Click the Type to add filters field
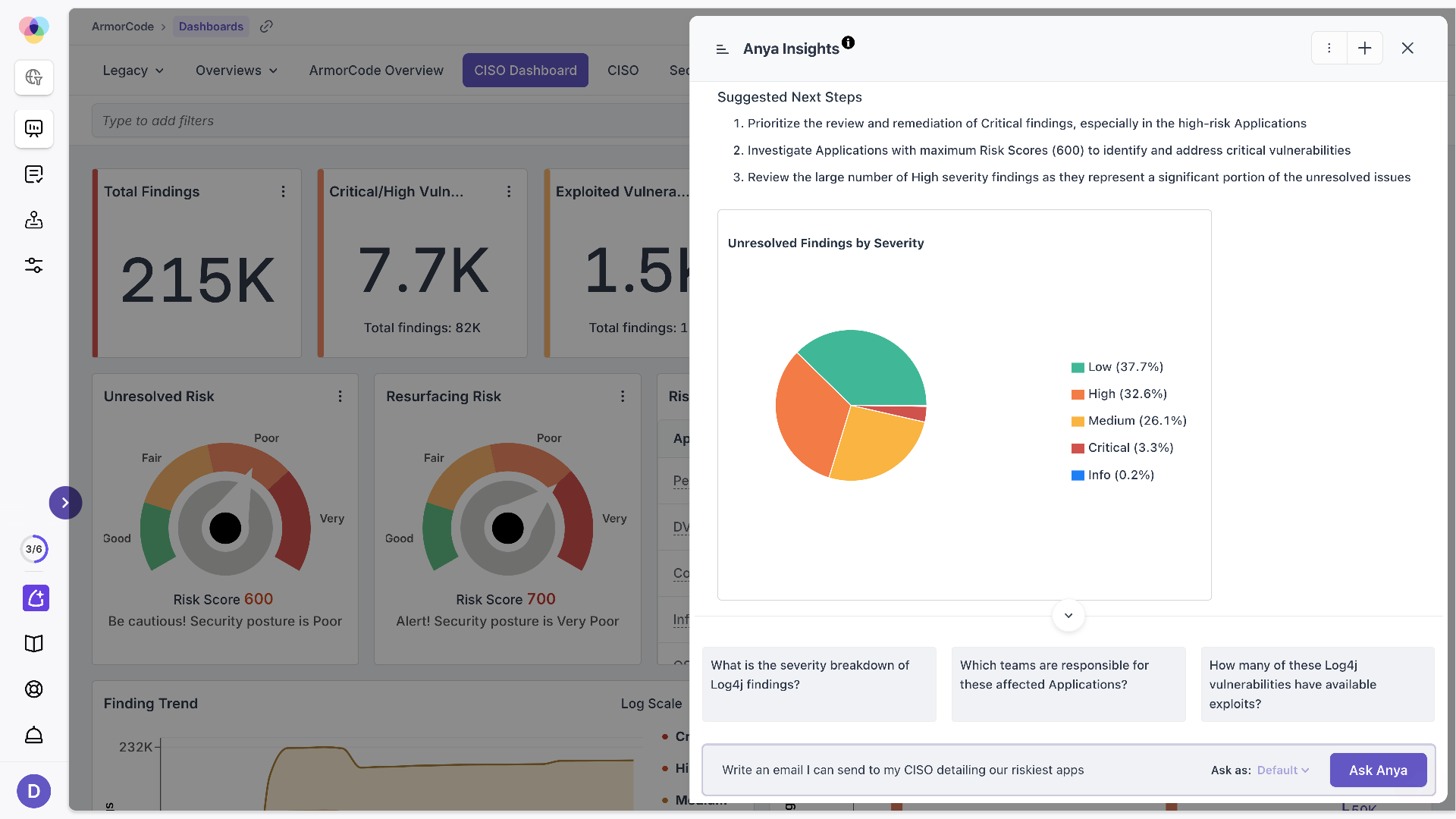Screen dimensions: 1456x819 391,121
